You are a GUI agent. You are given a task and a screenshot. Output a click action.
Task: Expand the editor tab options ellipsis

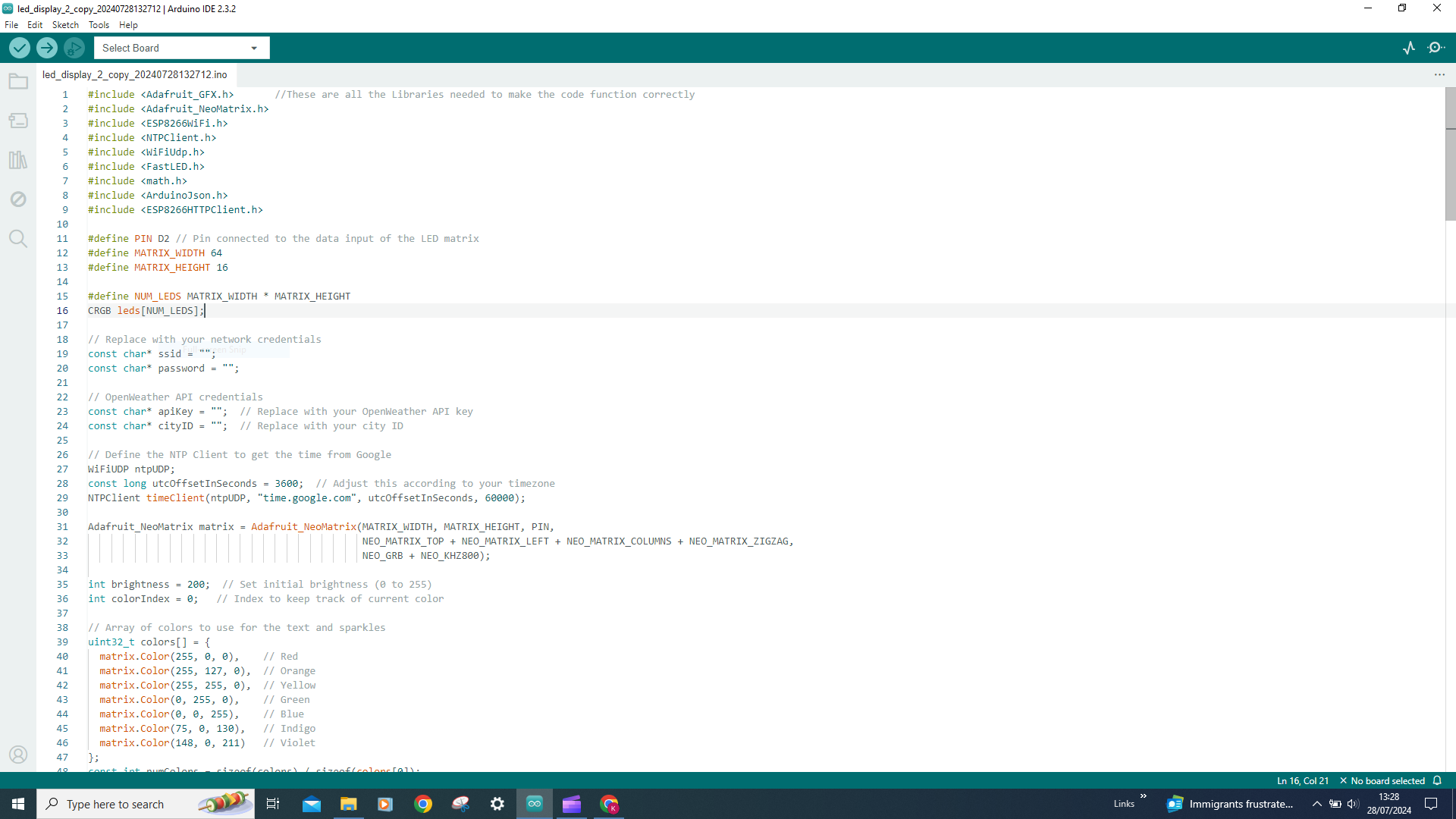click(1439, 74)
